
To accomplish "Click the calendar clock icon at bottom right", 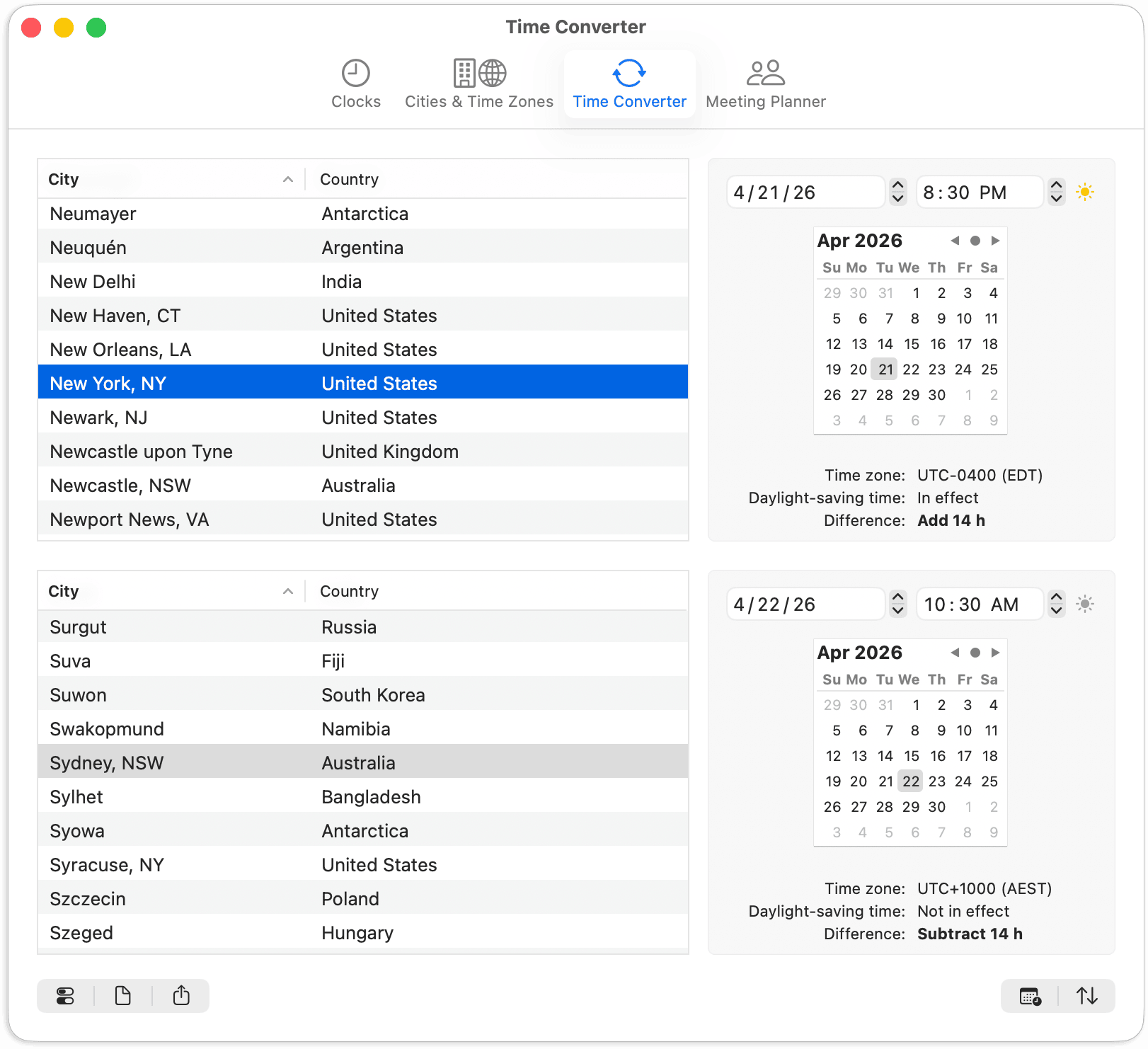I will (x=1030, y=996).
